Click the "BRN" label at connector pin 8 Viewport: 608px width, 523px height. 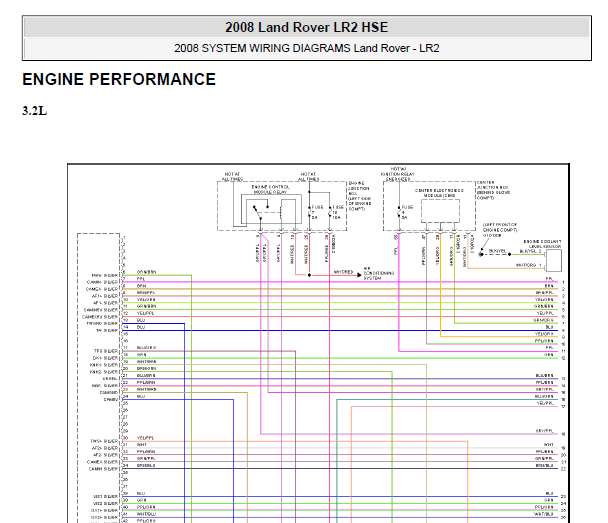142,286
